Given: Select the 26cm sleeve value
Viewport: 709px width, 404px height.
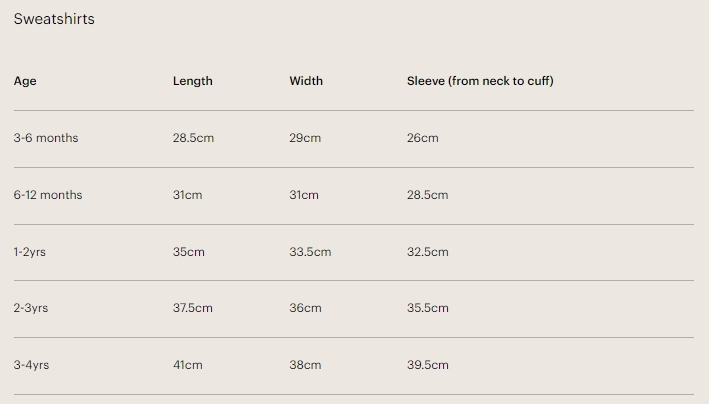Looking at the screenshot, I should [422, 138].
